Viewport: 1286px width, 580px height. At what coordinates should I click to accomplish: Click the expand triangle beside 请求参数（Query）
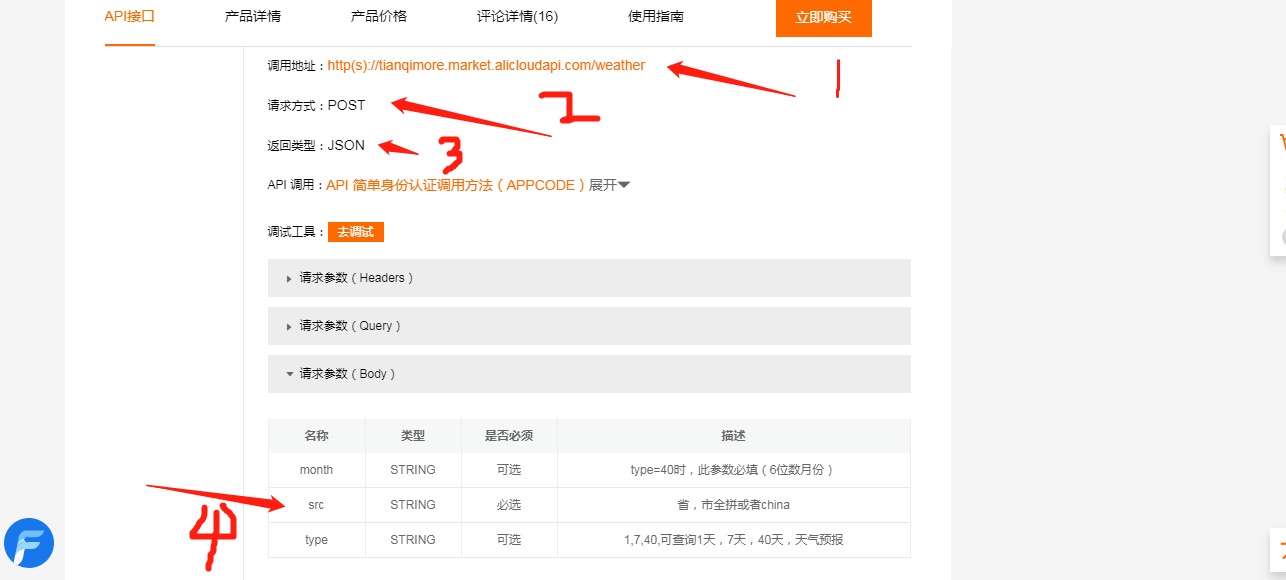coord(289,326)
